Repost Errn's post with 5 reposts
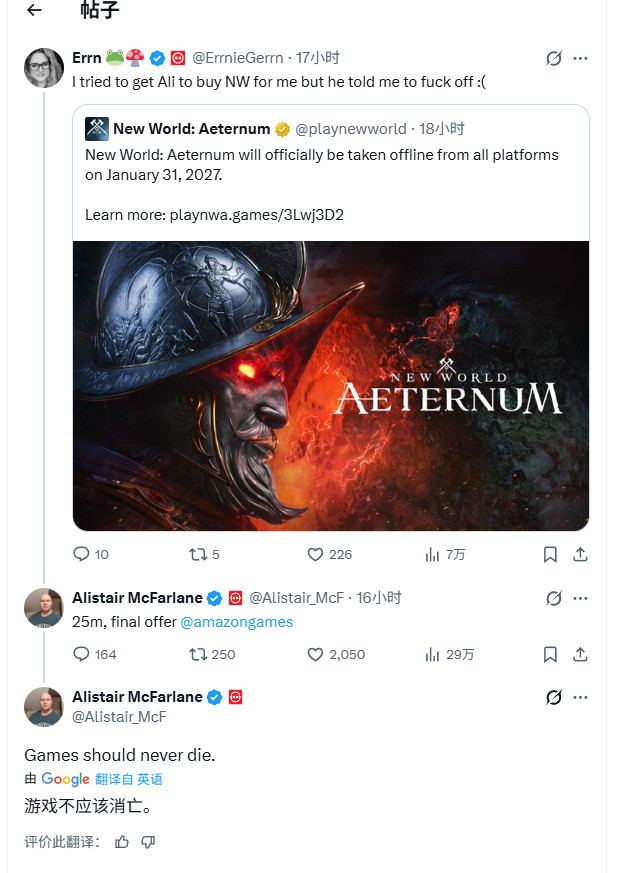 pos(197,554)
